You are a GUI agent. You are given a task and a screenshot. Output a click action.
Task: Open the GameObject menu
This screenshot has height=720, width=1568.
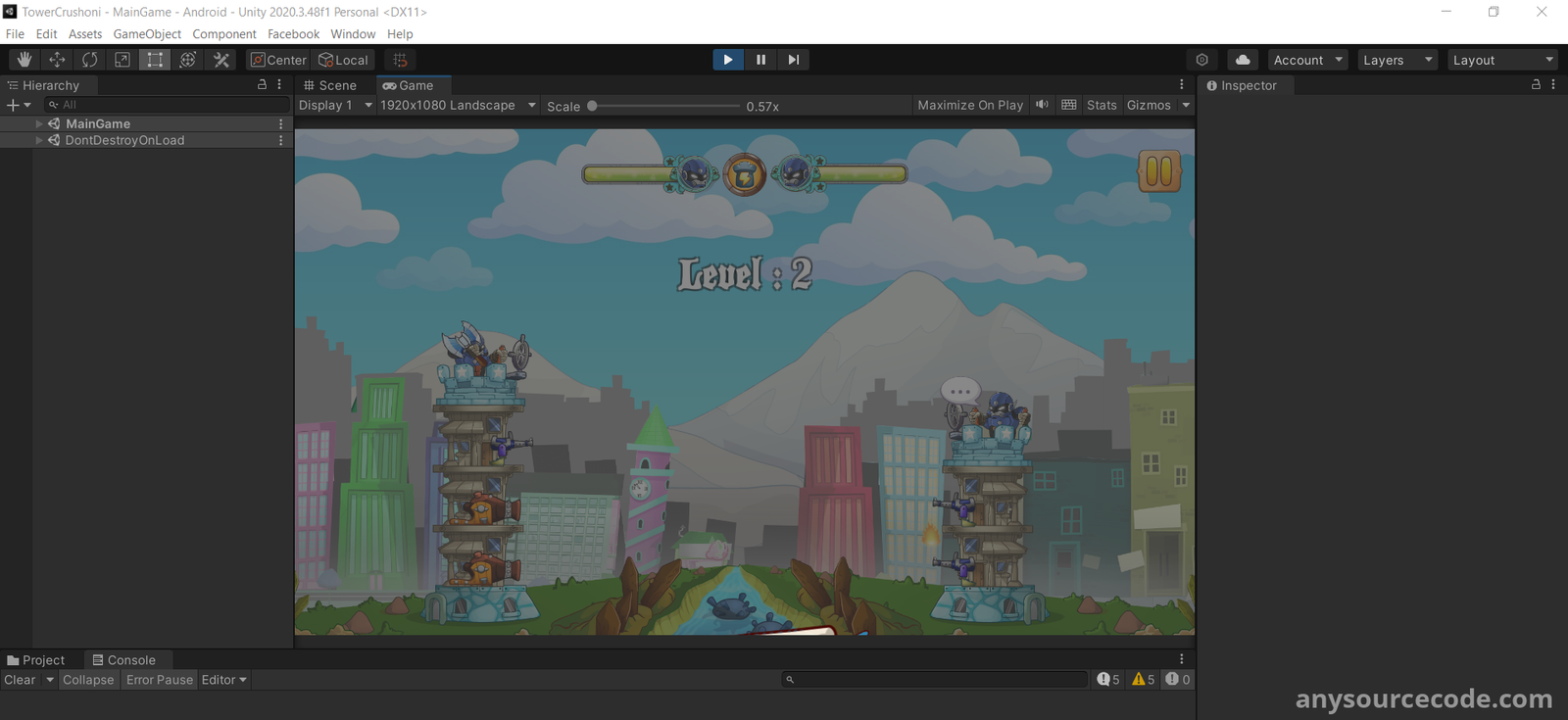coord(147,34)
